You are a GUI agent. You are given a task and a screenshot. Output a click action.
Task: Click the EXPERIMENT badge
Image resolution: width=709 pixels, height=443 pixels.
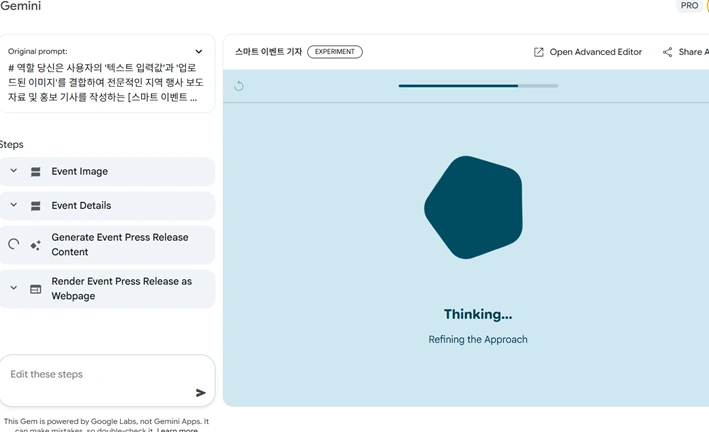pyautogui.click(x=335, y=52)
